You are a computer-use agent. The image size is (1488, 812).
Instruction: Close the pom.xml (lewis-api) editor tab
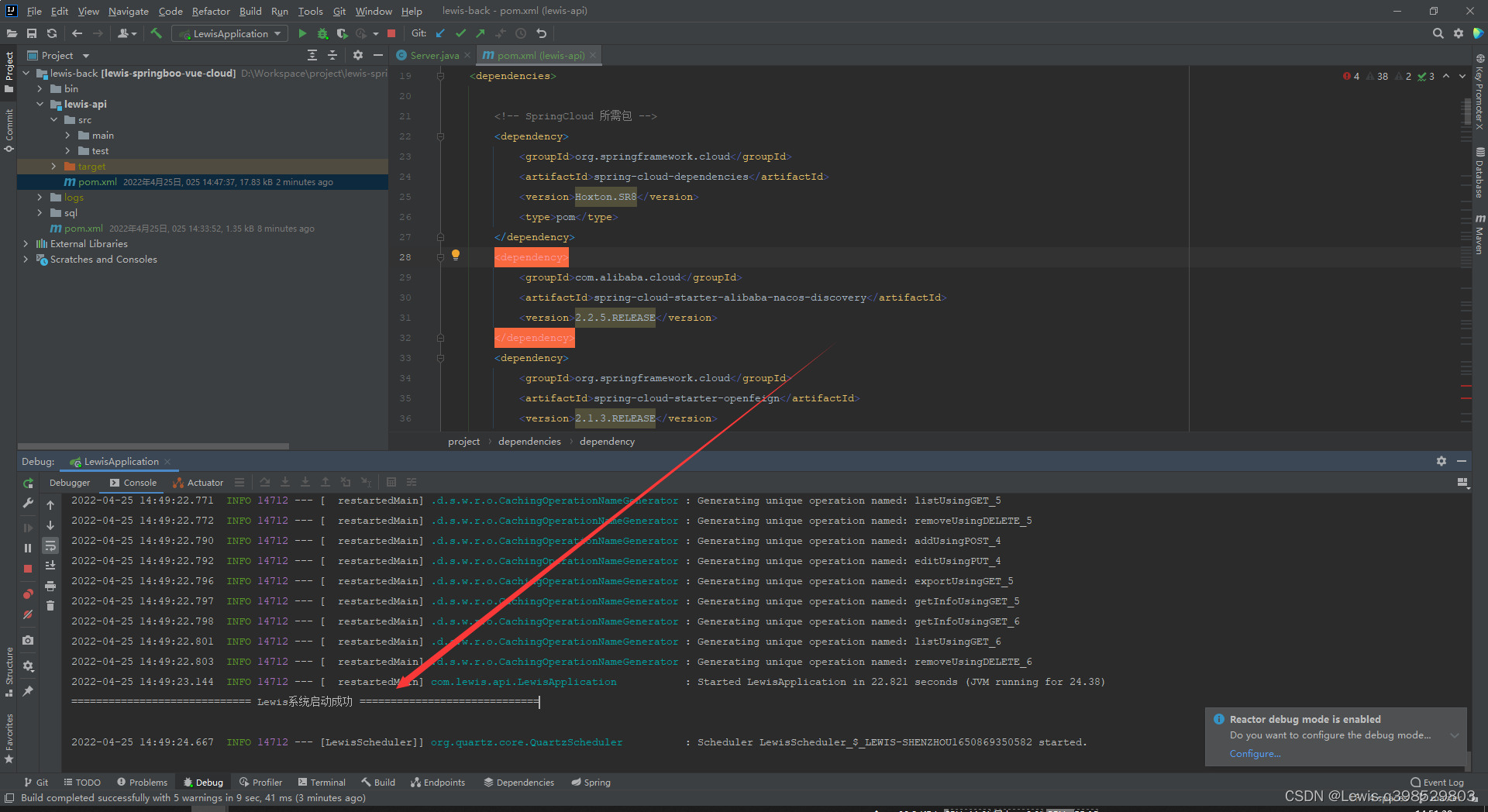tap(593, 55)
